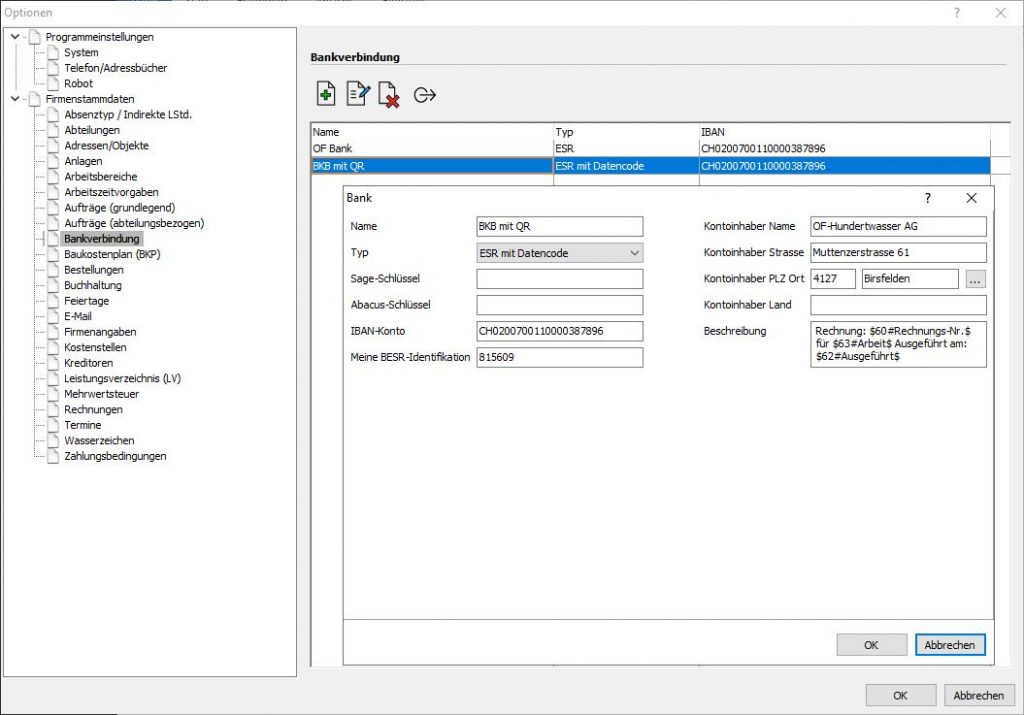Image resolution: width=1024 pixels, height=715 pixels.
Task: Select Robot tree item
Action: (78, 84)
